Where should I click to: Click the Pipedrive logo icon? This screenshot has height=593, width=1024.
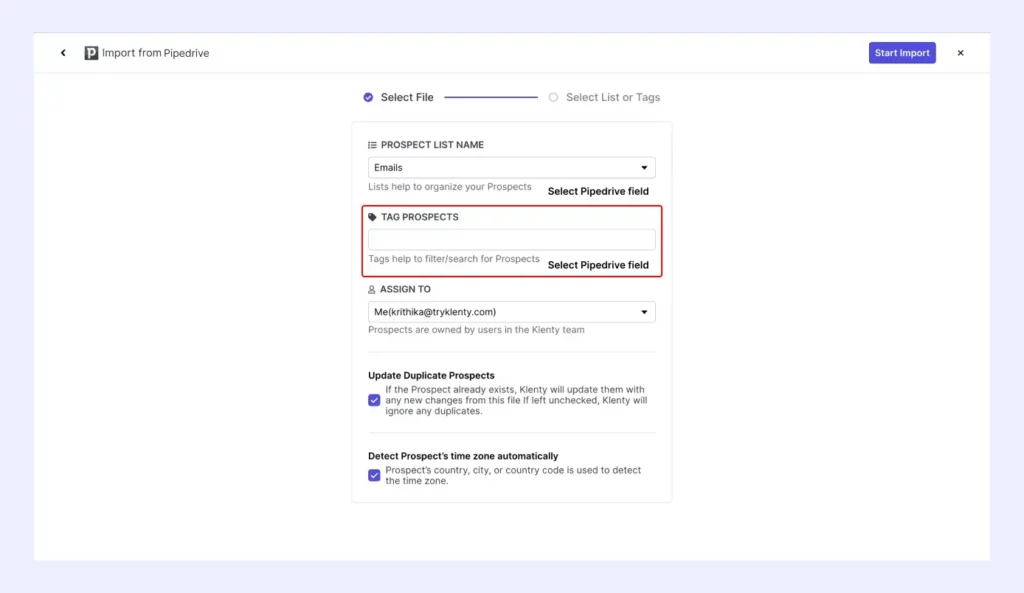click(x=91, y=53)
